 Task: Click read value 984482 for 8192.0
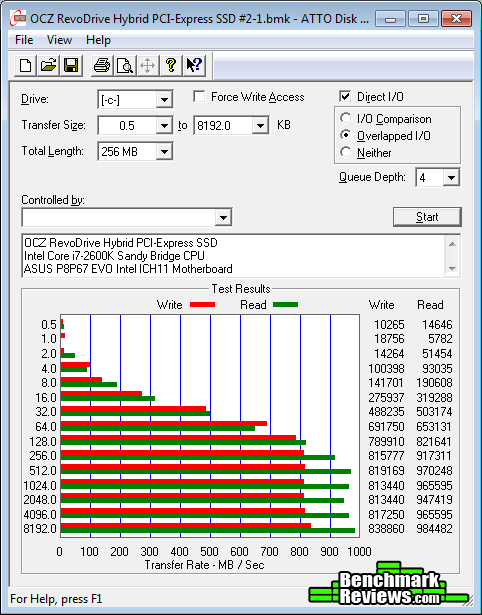[x=434, y=529]
